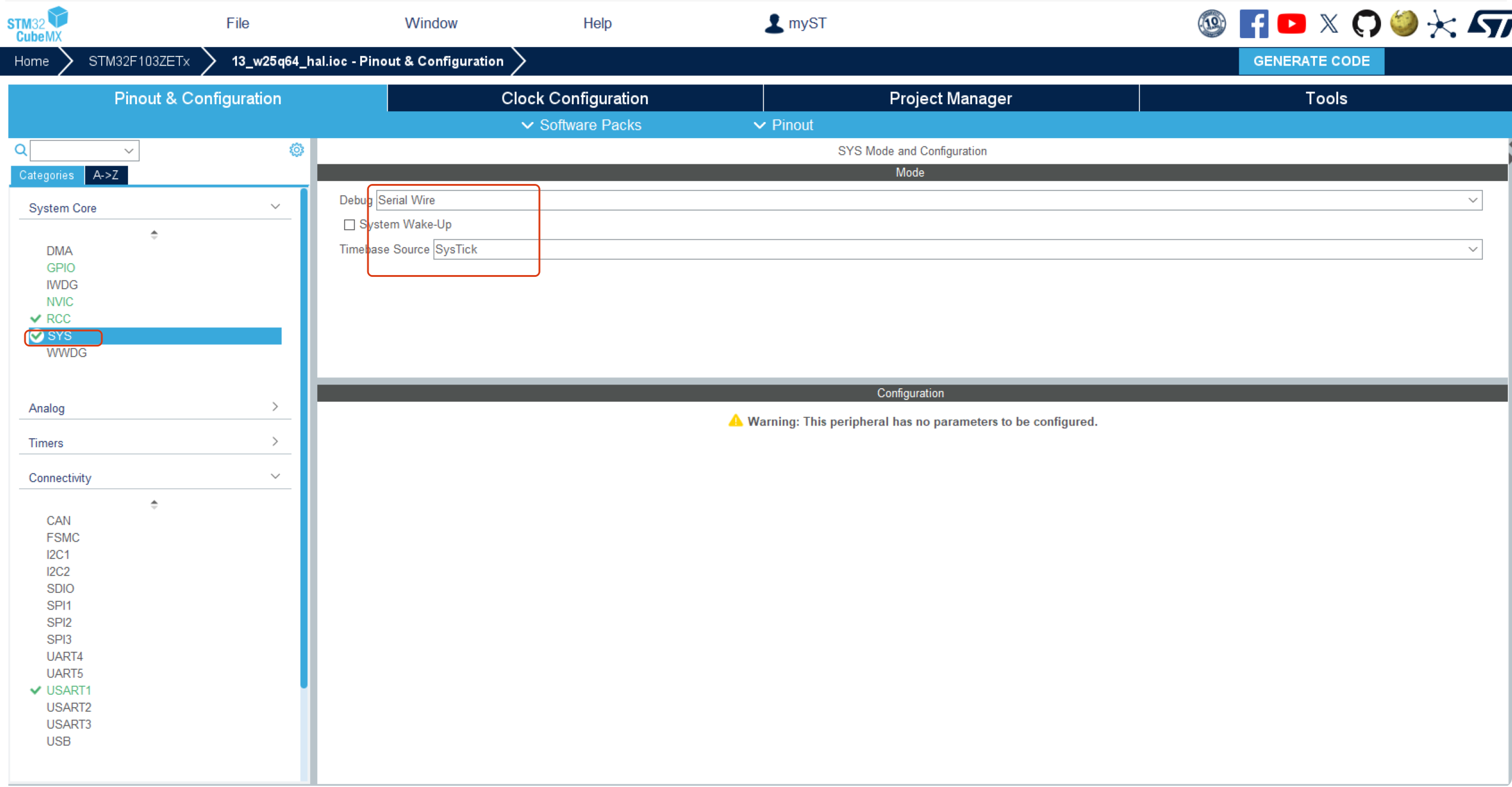The image size is (1512, 787).
Task: Go to Home in the breadcrumb
Action: [32, 61]
